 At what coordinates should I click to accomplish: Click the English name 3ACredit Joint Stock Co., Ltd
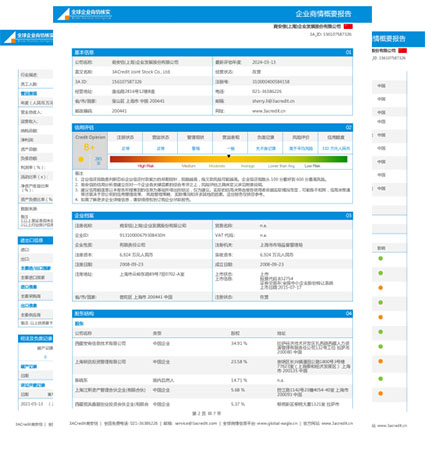(141, 72)
